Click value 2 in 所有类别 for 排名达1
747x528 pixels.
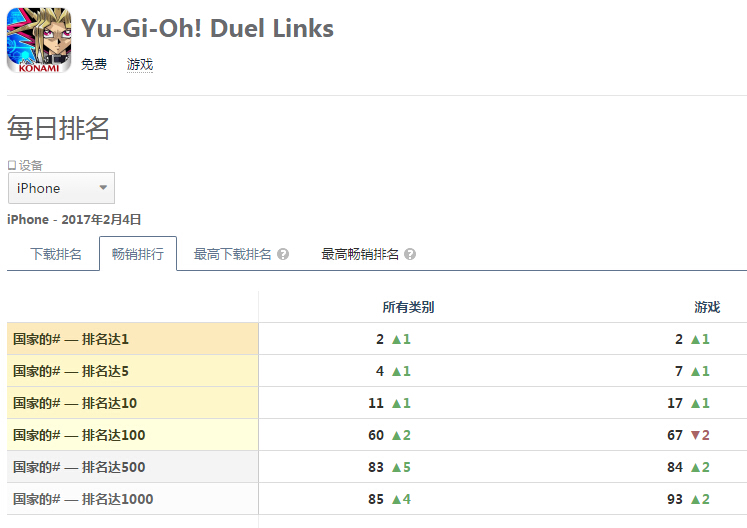[380, 339]
